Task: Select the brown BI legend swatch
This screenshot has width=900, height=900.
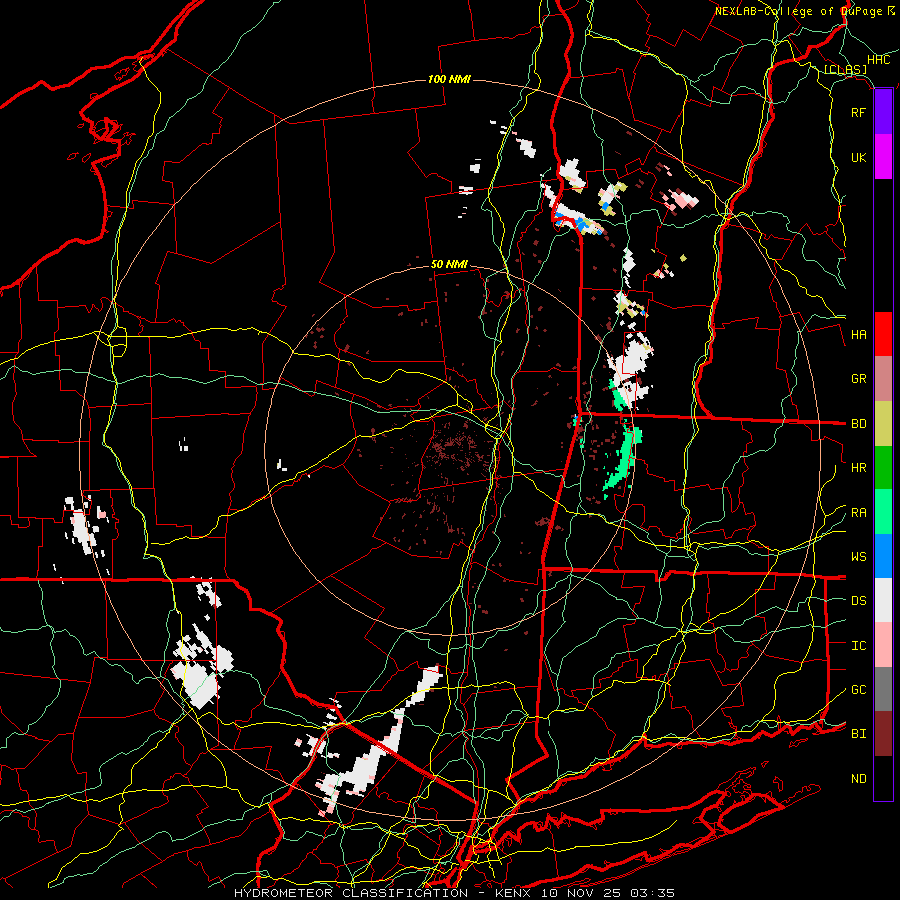Action: pyautogui.click(x=883, y=734)
